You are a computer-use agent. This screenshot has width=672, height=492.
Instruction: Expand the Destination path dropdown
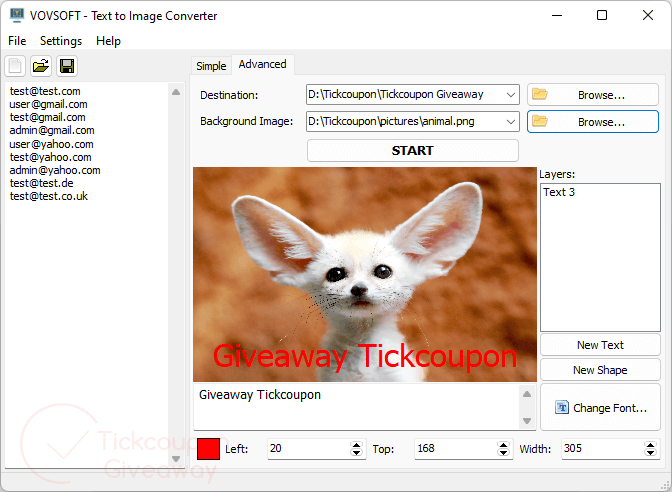point(510,95)
